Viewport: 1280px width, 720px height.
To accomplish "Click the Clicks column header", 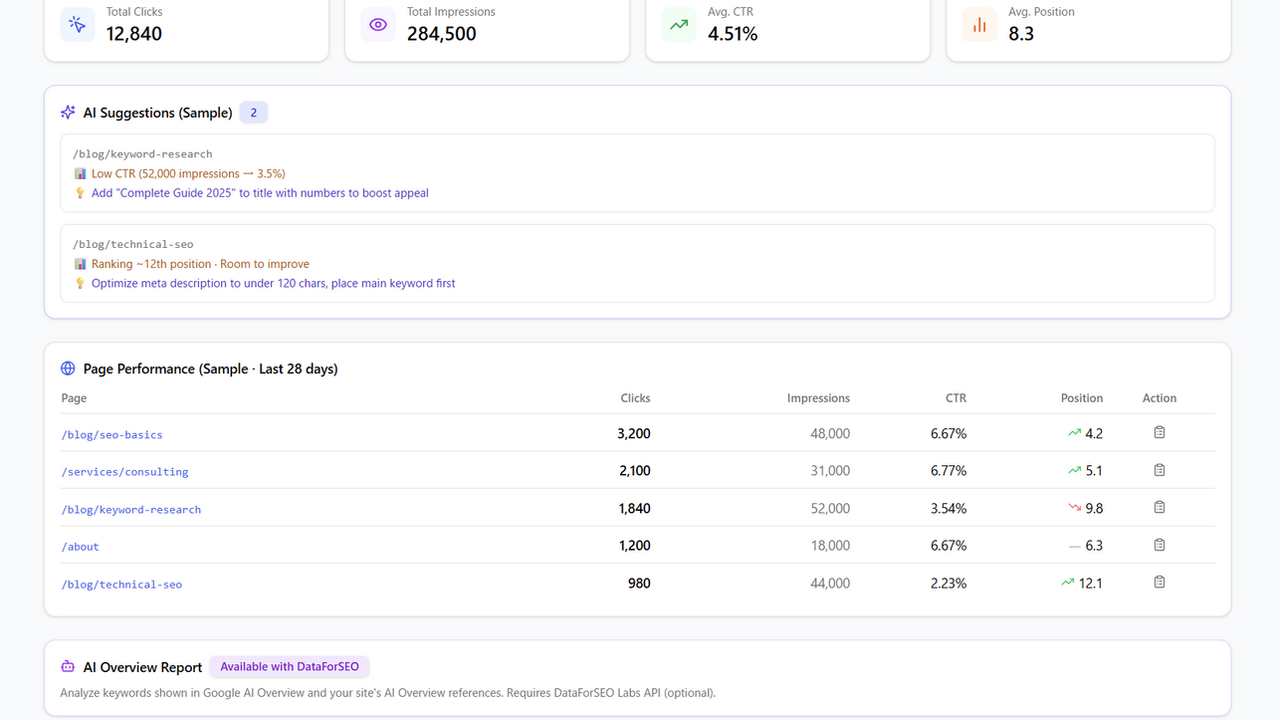I will [x=635, y=398].
